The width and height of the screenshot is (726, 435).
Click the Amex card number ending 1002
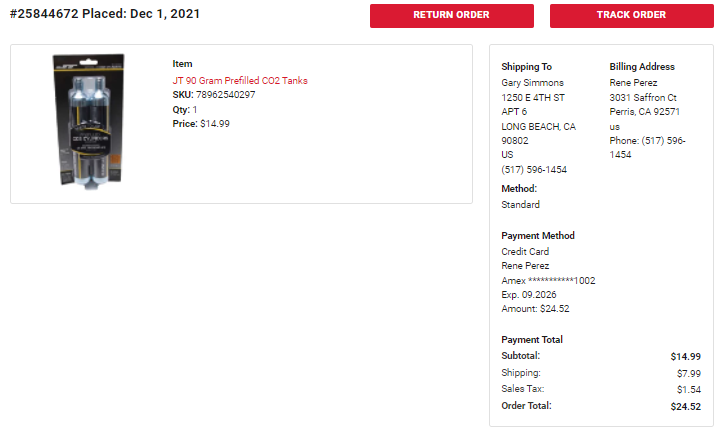point(548,280)
